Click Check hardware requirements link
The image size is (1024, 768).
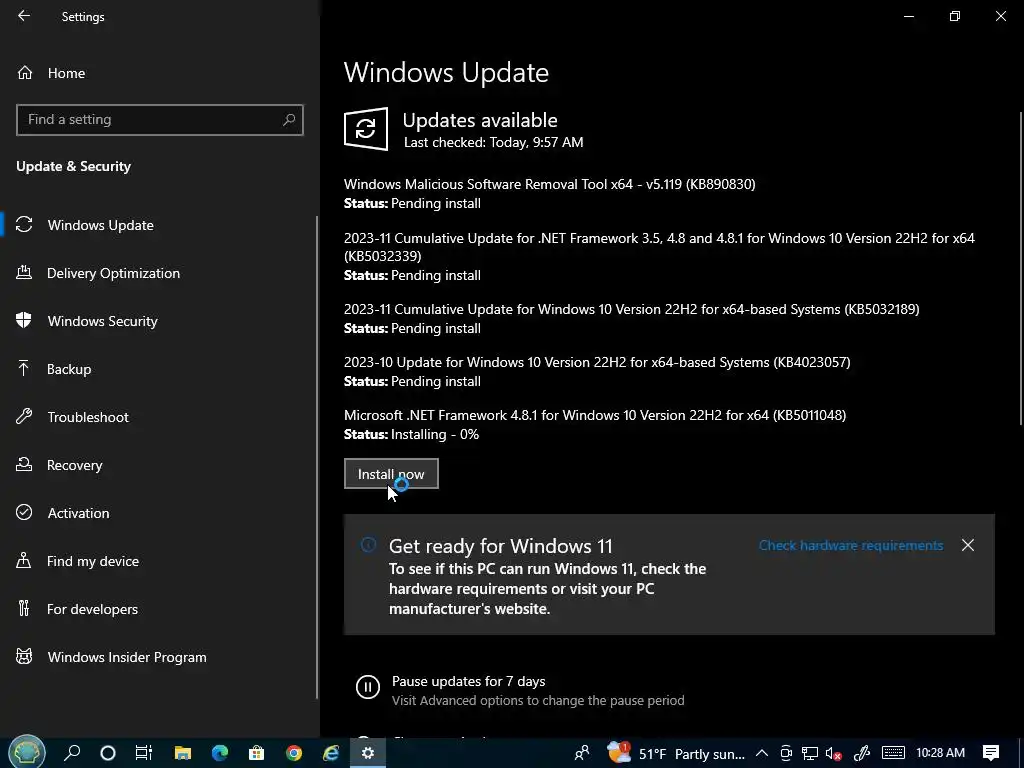850,545
